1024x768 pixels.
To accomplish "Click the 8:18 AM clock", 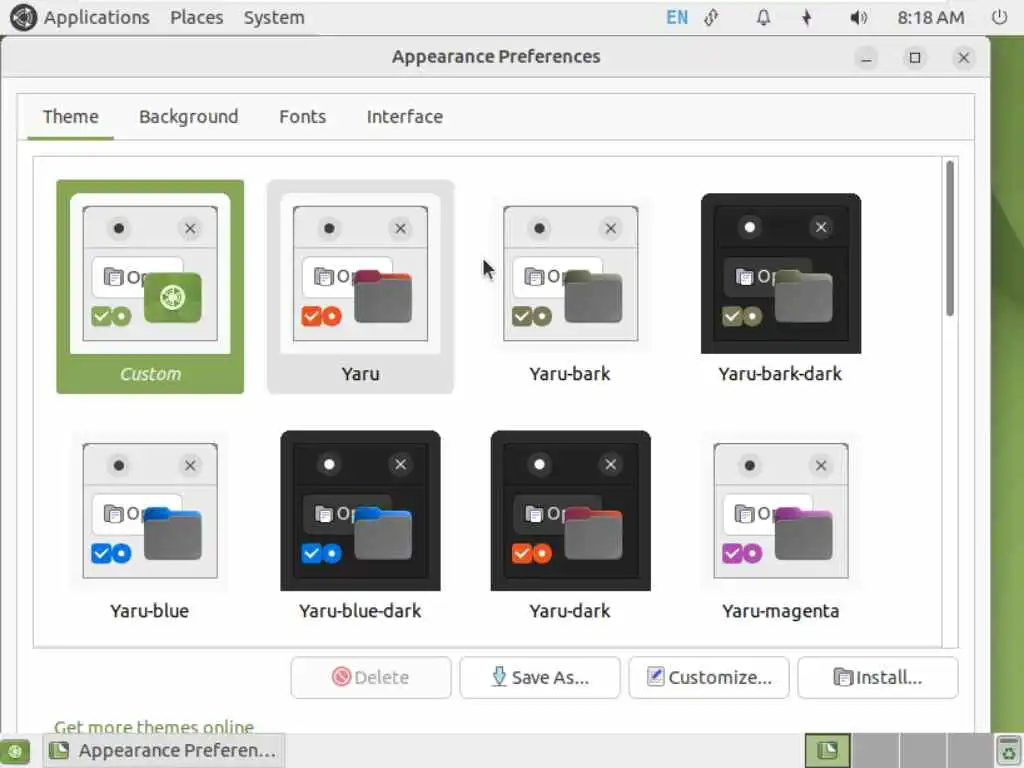I will [930, 18].
